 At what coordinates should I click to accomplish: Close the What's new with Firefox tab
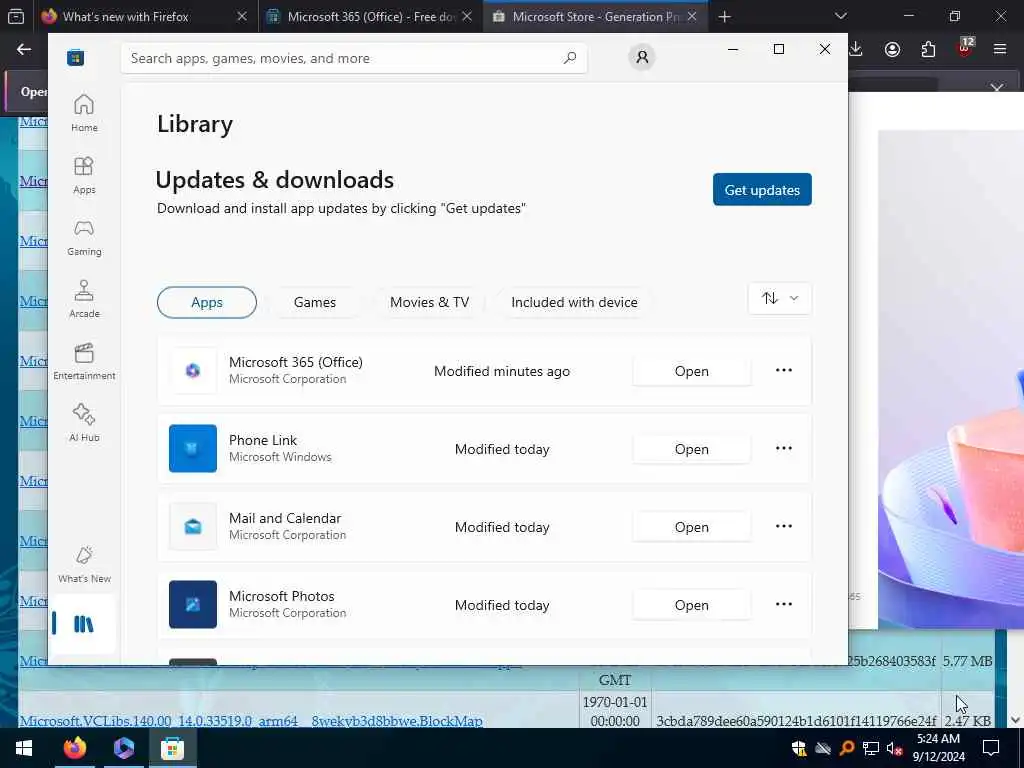[x=242, y=17]
